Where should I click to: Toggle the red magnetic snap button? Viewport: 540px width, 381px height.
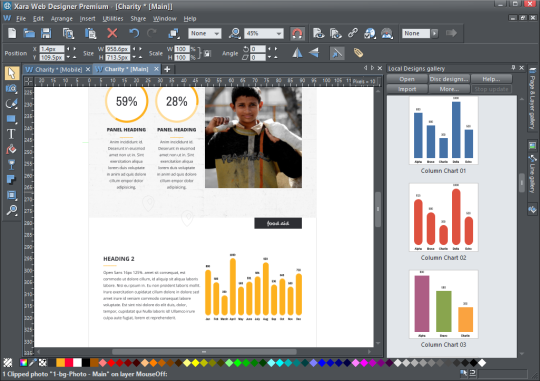297,33
